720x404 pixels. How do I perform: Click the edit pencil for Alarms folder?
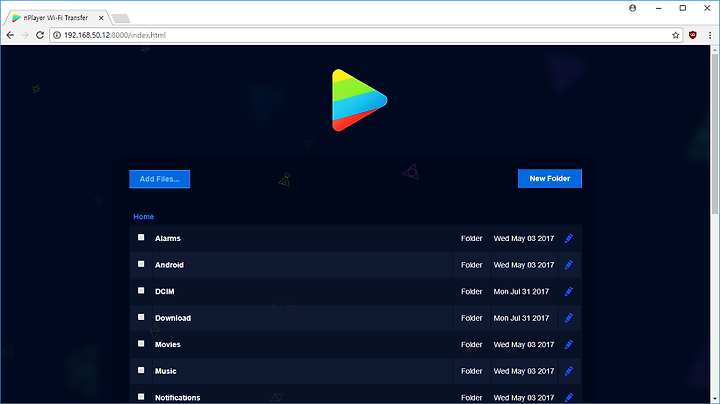(x=569, y=238)
